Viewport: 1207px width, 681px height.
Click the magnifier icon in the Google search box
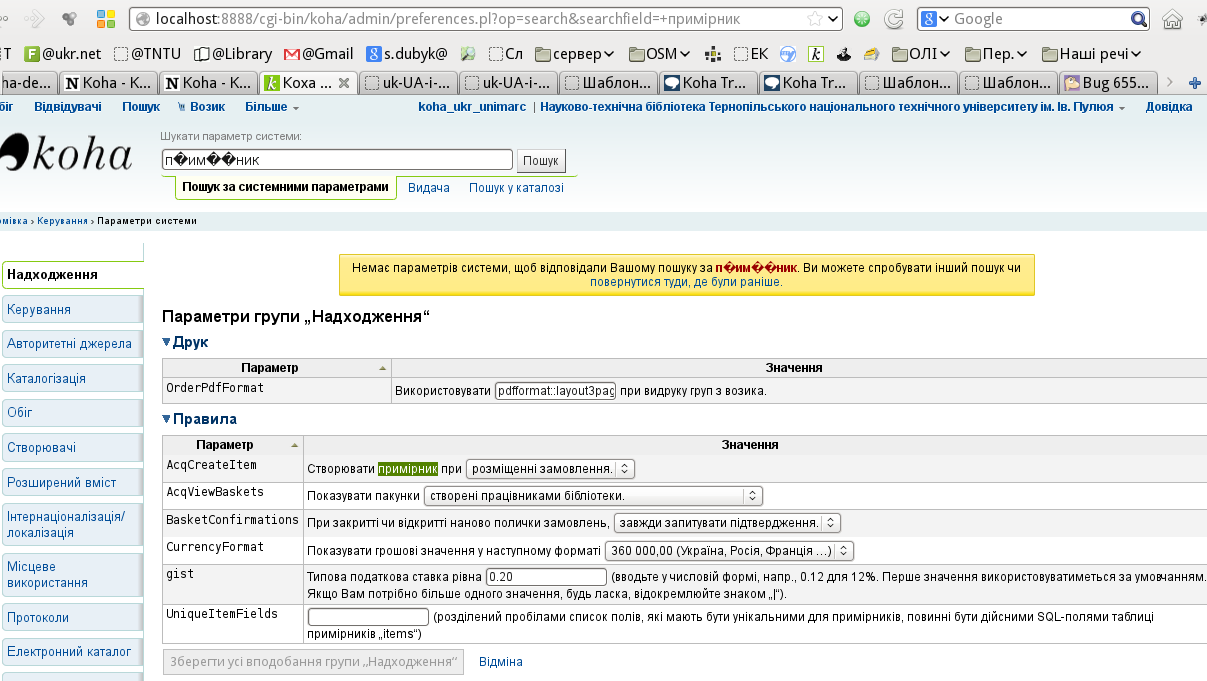(x=1139, y=18)
